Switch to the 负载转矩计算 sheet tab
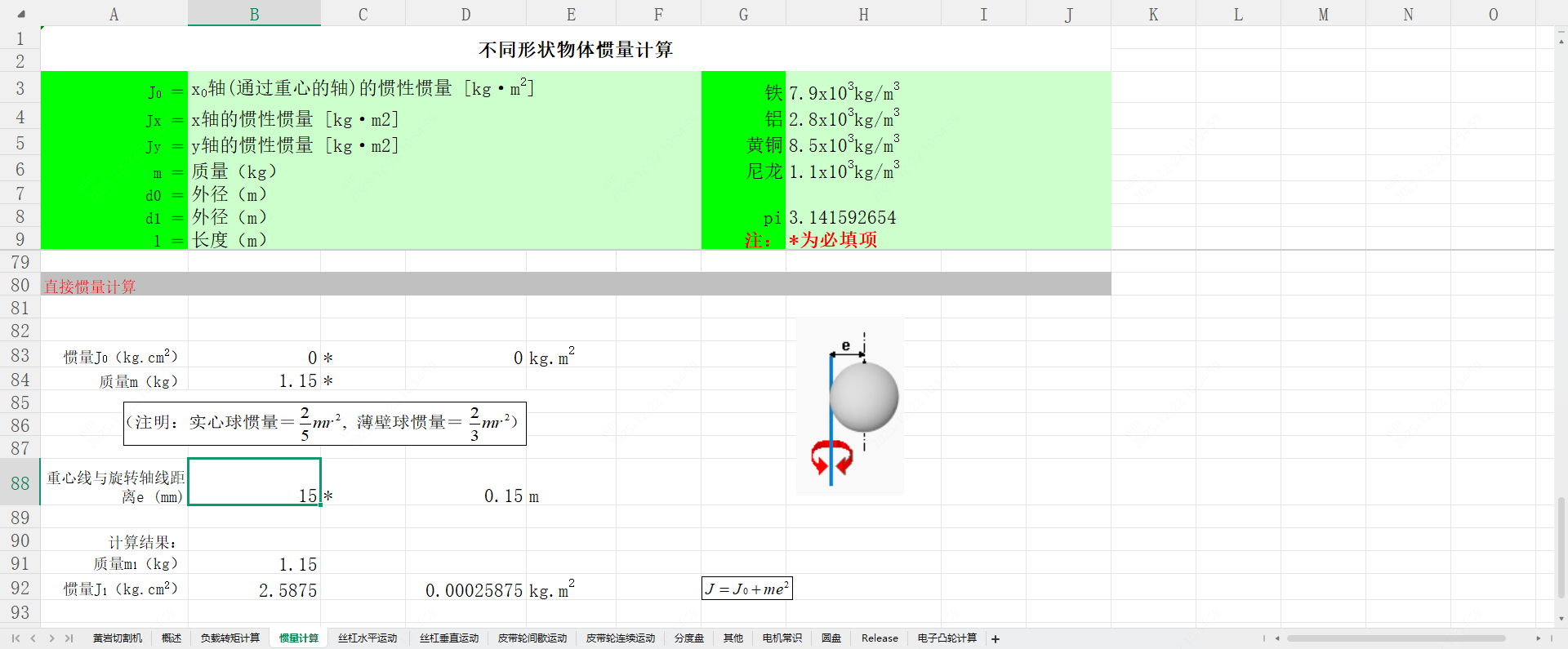The width and height of the screenshot is (1568, 649). [230, 638]
